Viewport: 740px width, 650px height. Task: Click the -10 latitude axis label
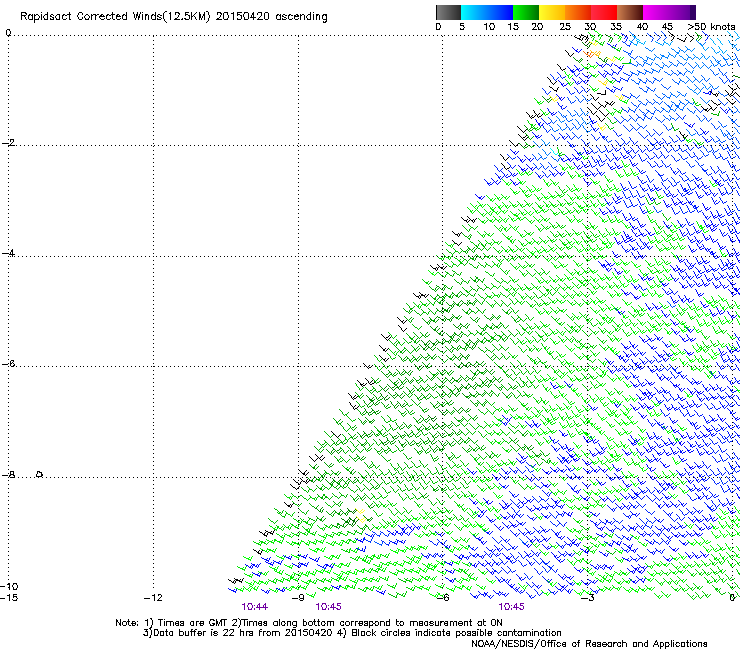(9, 587)
